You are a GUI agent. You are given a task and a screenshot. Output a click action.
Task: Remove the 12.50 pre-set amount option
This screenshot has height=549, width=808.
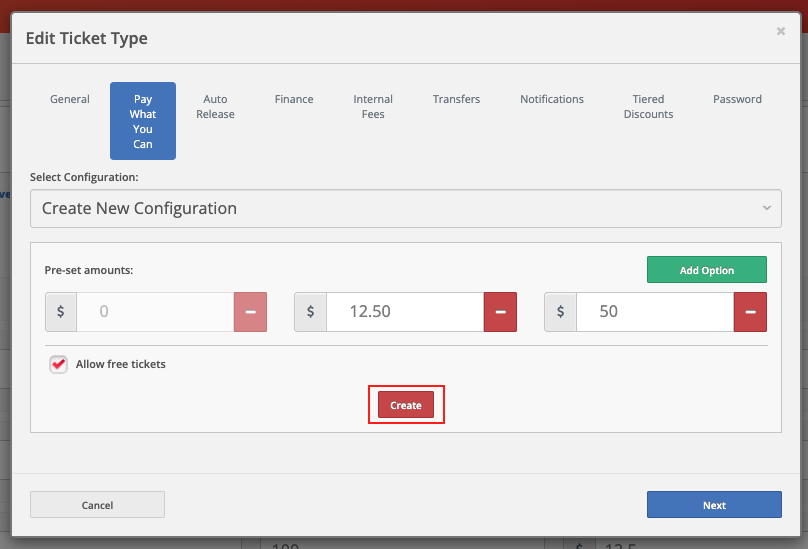point(500,312)
